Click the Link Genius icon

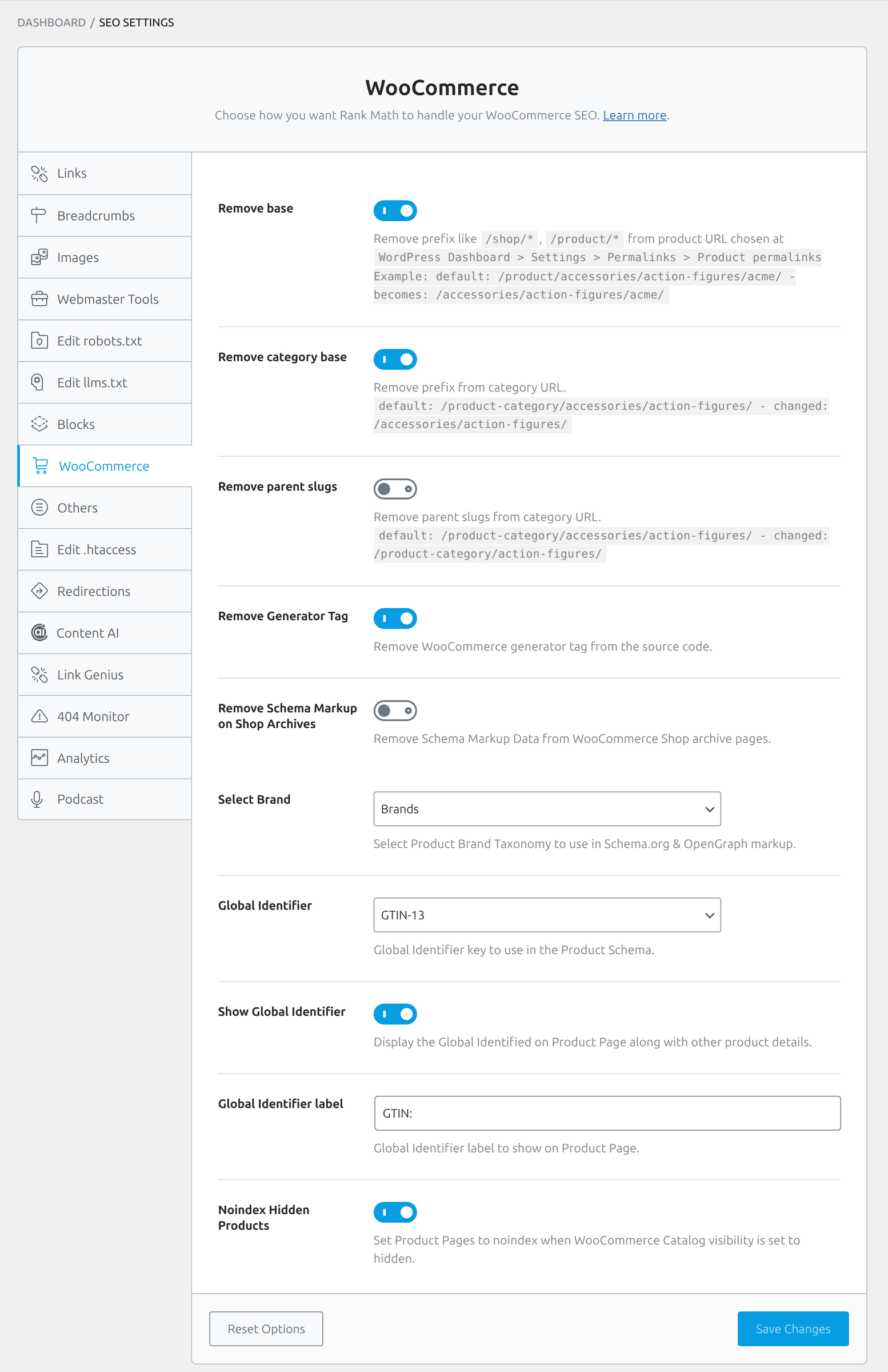[x=39, y=675]
